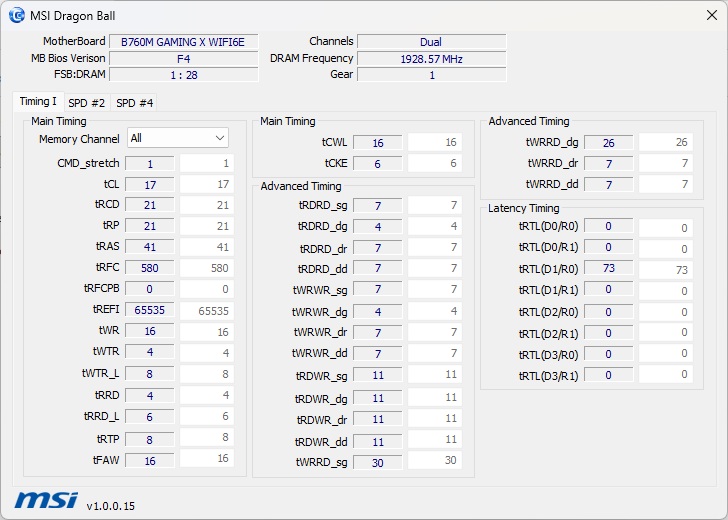Click the CMD_stretch editable input field

pos(150,164)
